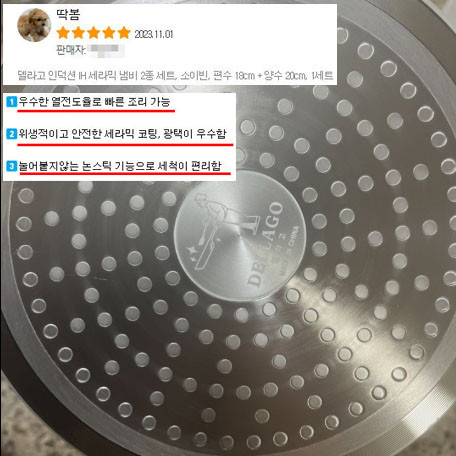Click the reviewer name 딱봄
This screenshot has width=456, height=456.
point(68,15)
